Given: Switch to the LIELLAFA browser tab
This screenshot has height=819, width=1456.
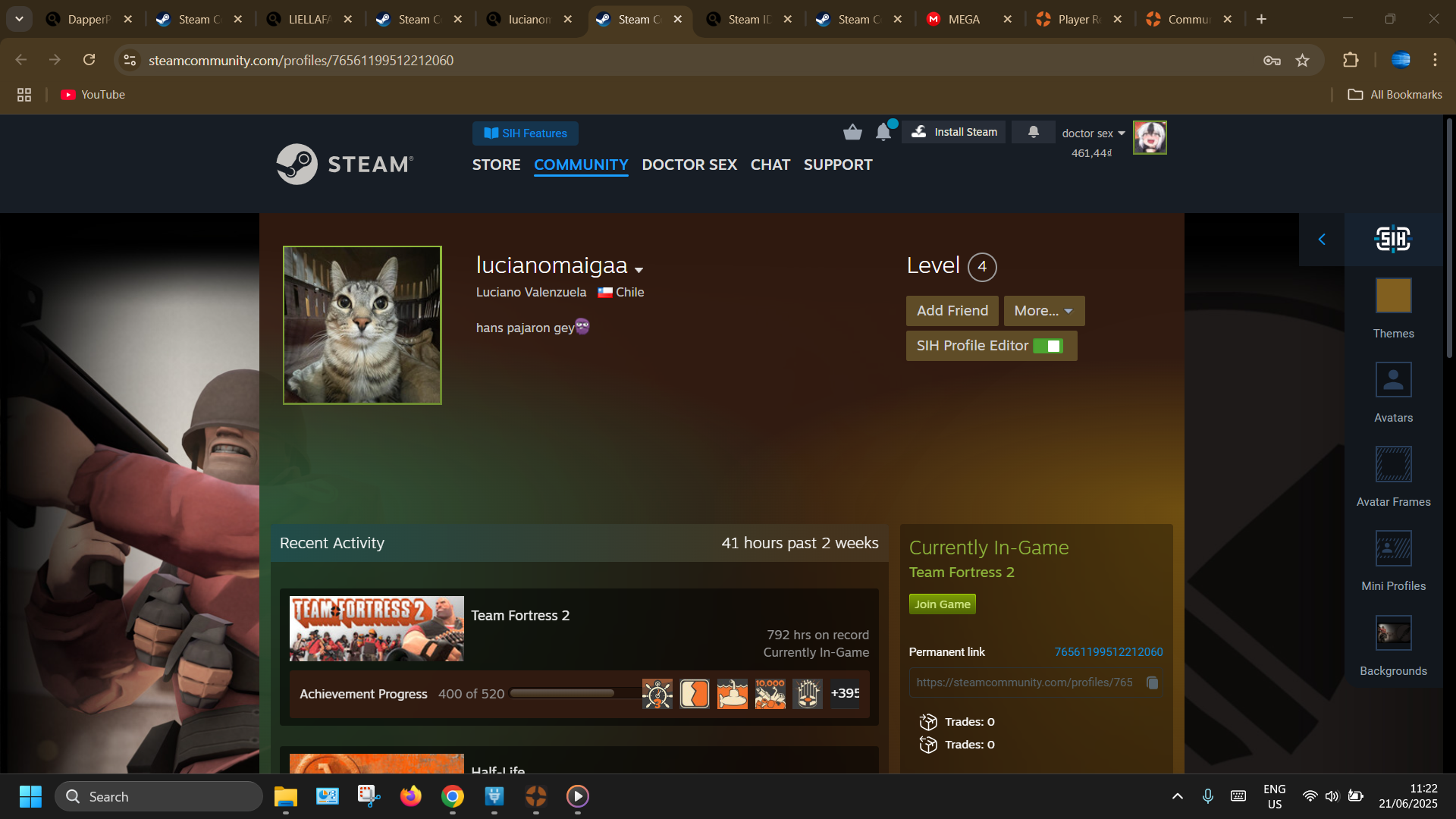Looking at the screenshot, I should 309,19.
